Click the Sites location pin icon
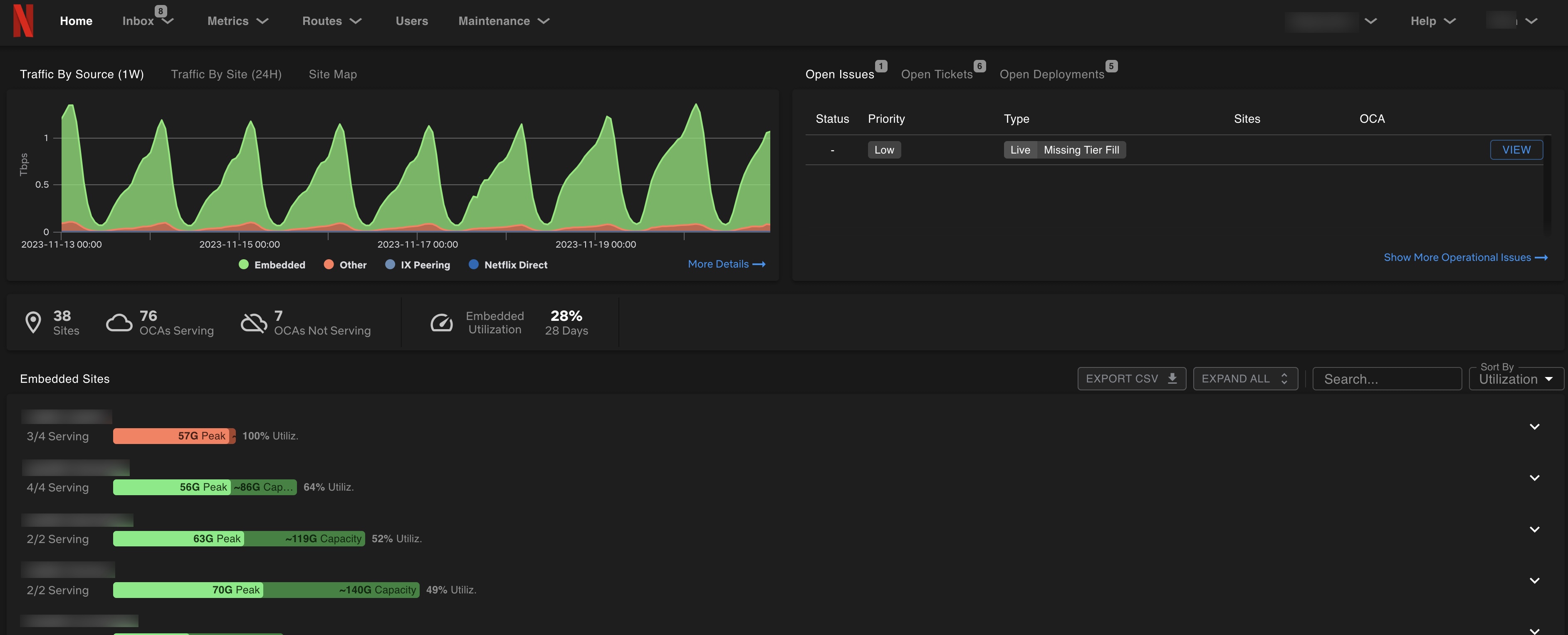1568x635 pixels. coord(33,322)
